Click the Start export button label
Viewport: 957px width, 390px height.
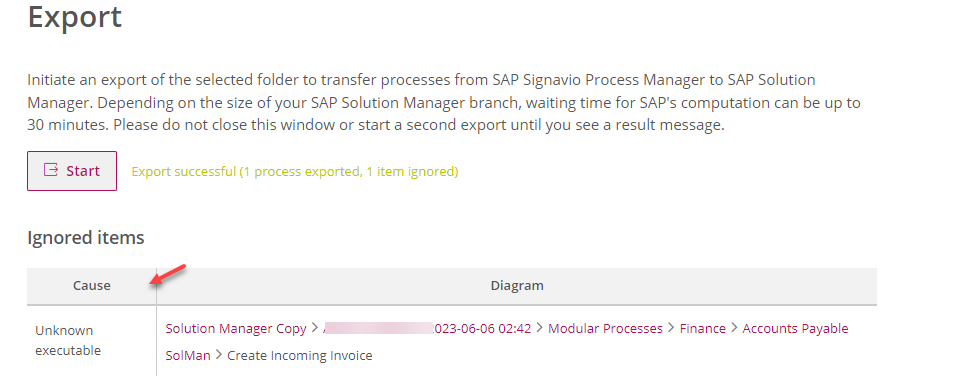pyautogui.click(x=83, y=171)
